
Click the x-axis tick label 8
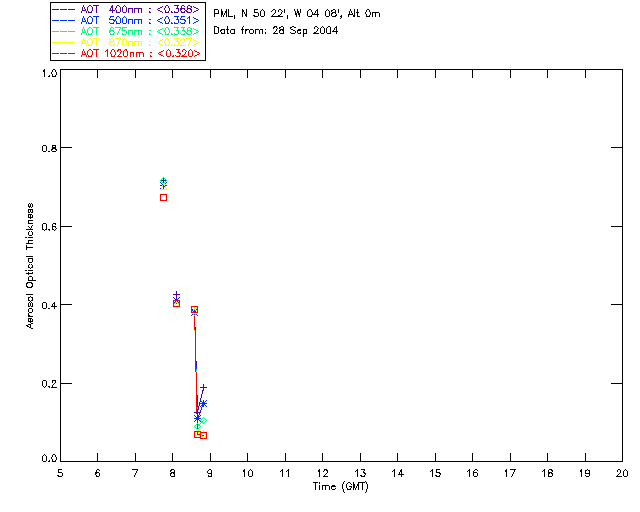(x=173, y=473)
